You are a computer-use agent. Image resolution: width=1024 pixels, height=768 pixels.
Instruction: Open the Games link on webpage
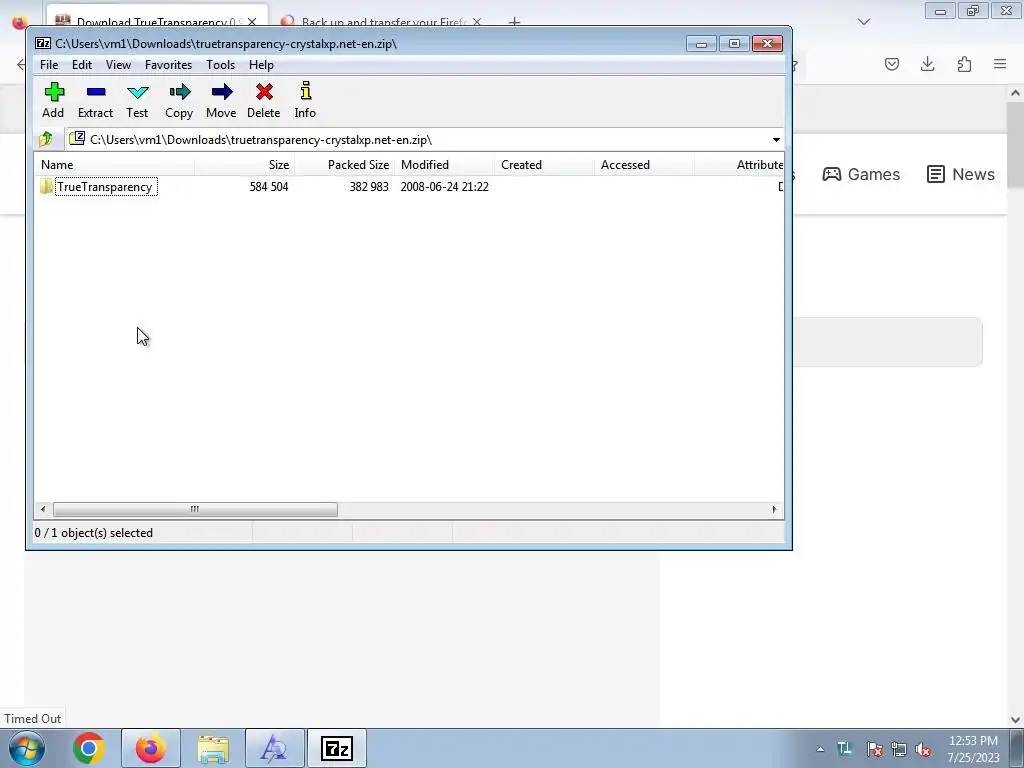point(861,174)
